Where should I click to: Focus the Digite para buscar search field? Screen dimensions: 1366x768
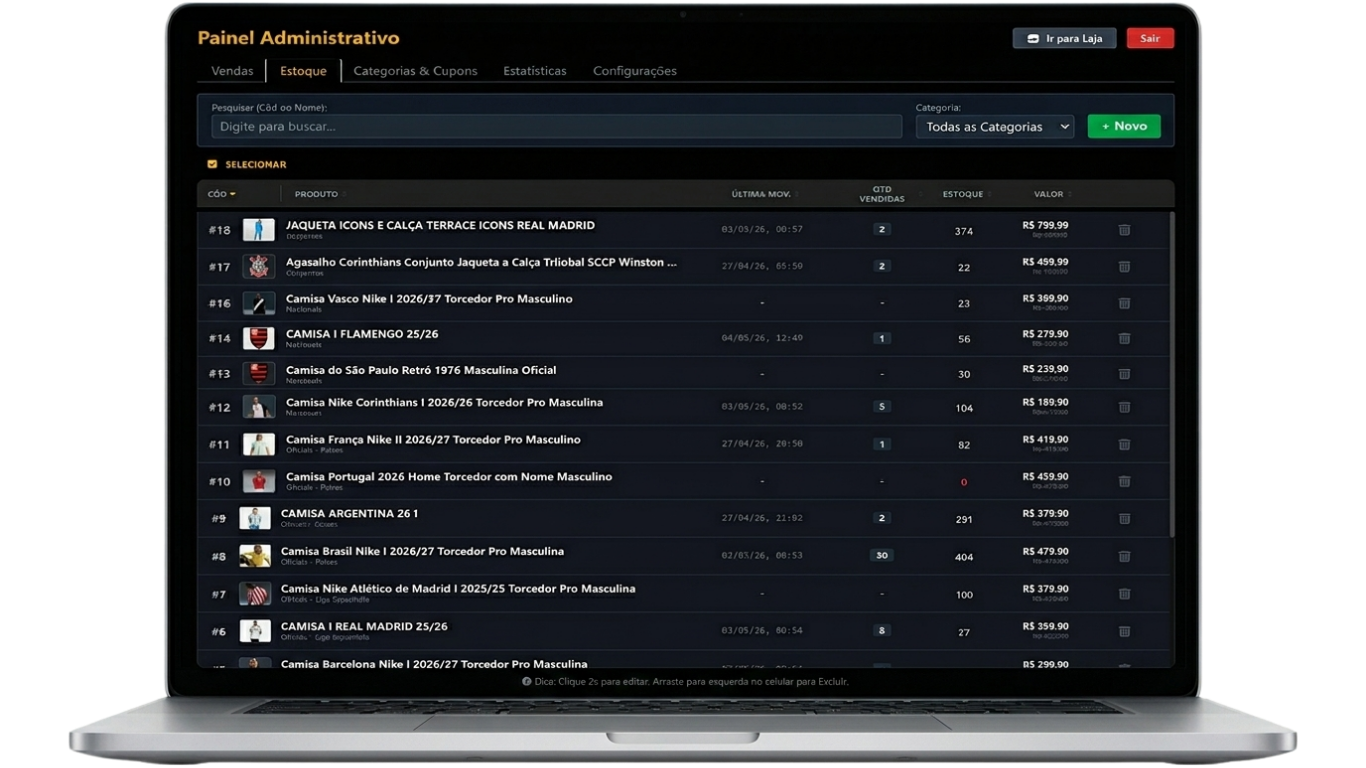(x=557, y=127)
